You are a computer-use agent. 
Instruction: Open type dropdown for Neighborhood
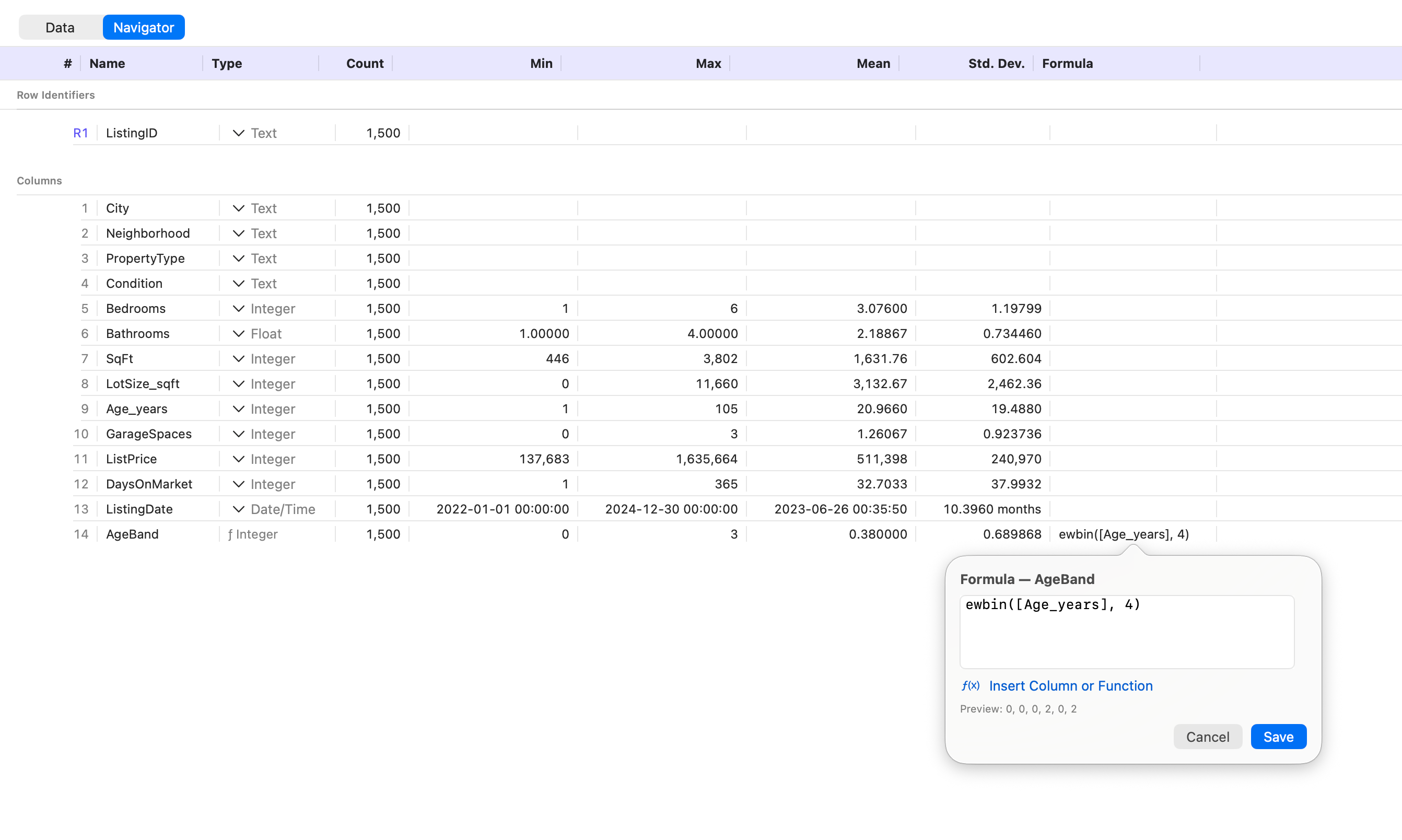click(x=238, y=233)
